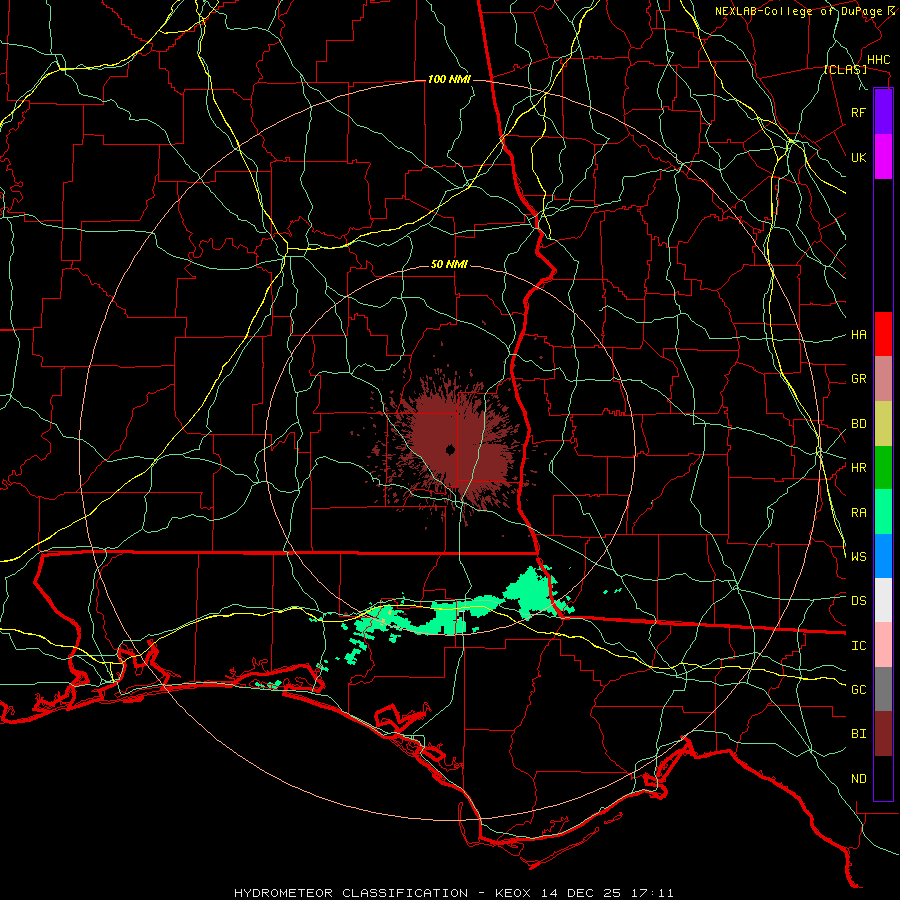This screenshot has width=900, height=900.
Task: Click the UK legend label
Action: [859, 157]
